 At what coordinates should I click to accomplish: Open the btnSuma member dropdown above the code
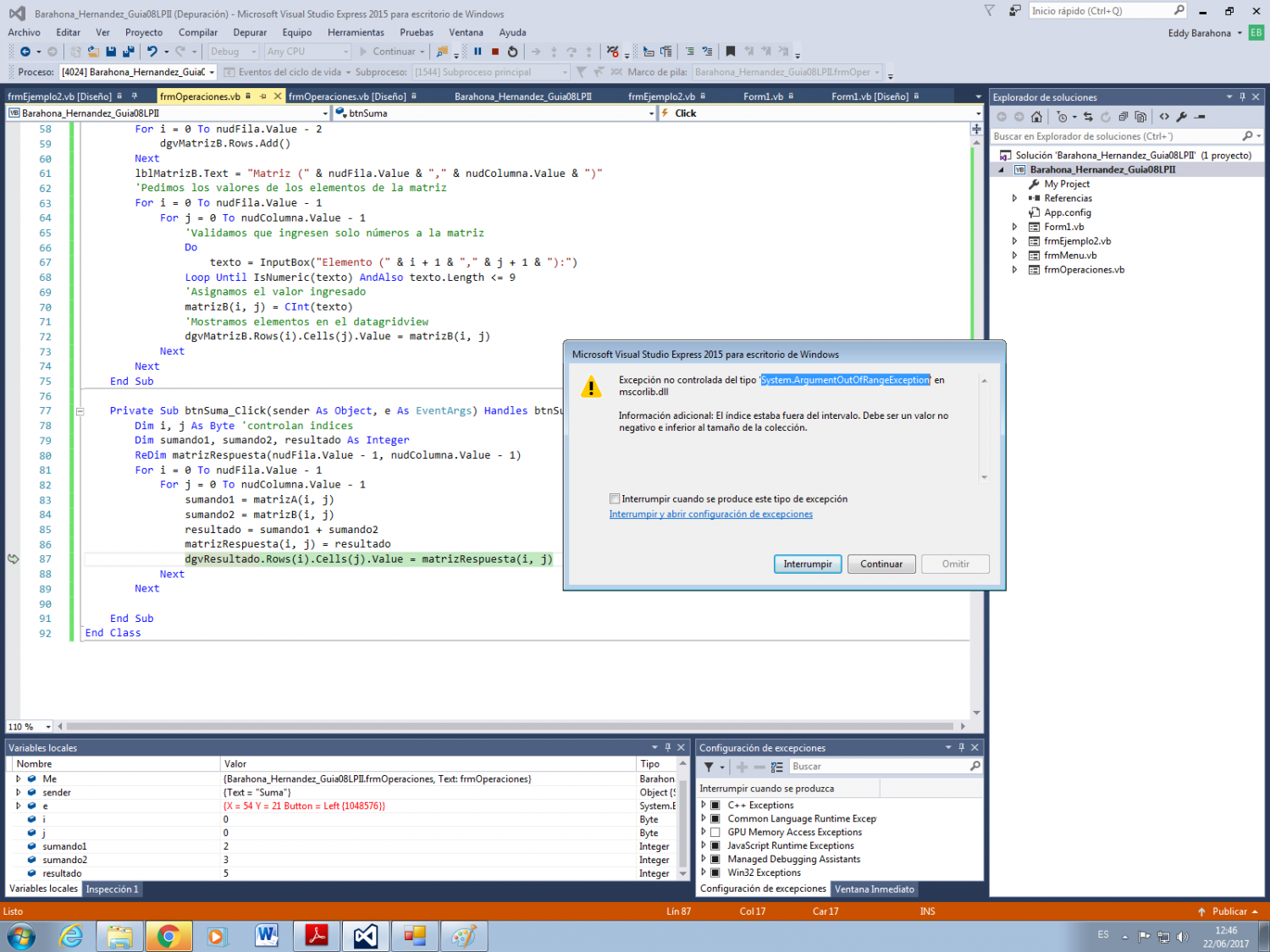(651, 113)
